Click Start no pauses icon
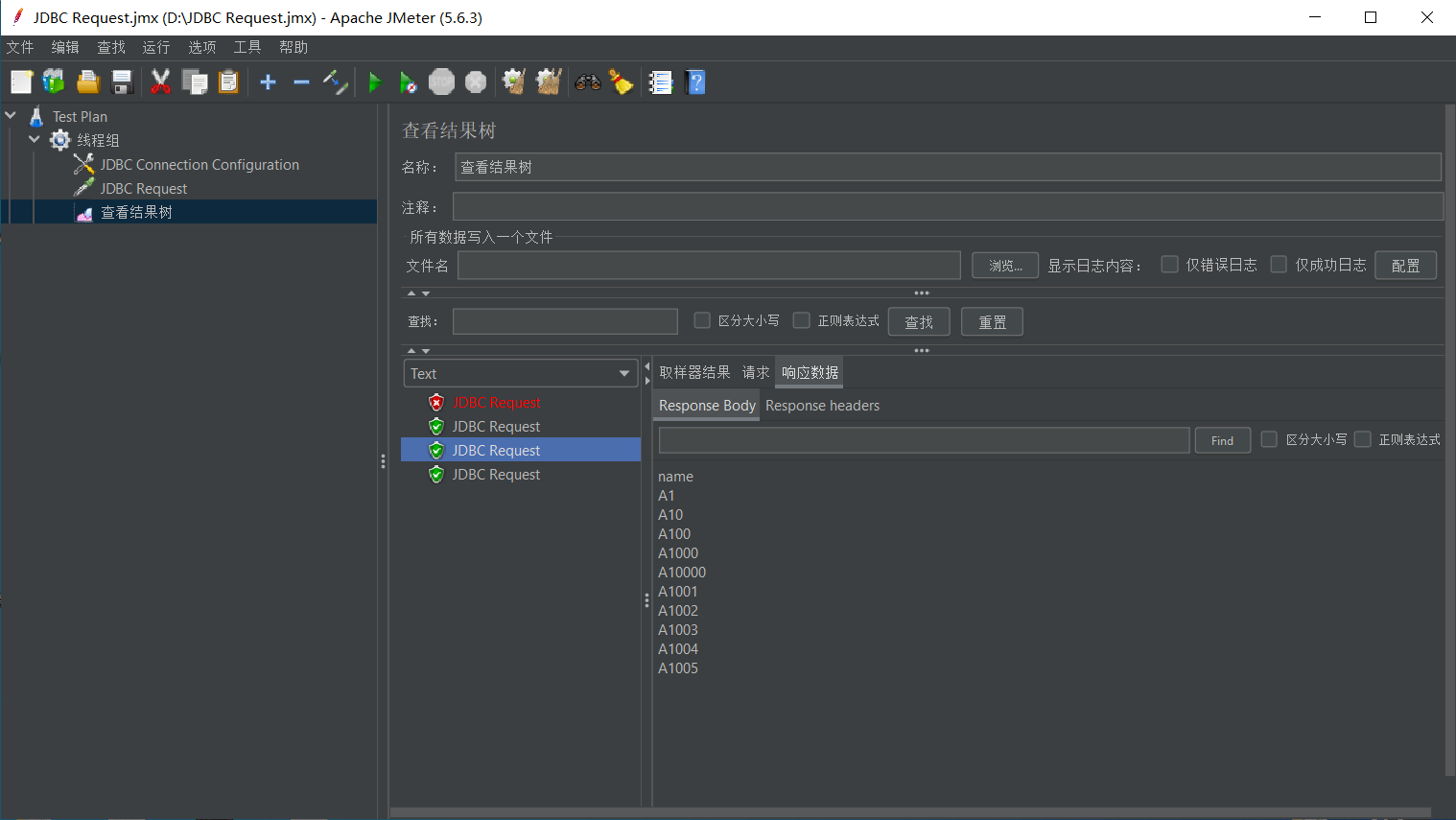The width and height of the screenshot is (1456, 820). (408, 82)
